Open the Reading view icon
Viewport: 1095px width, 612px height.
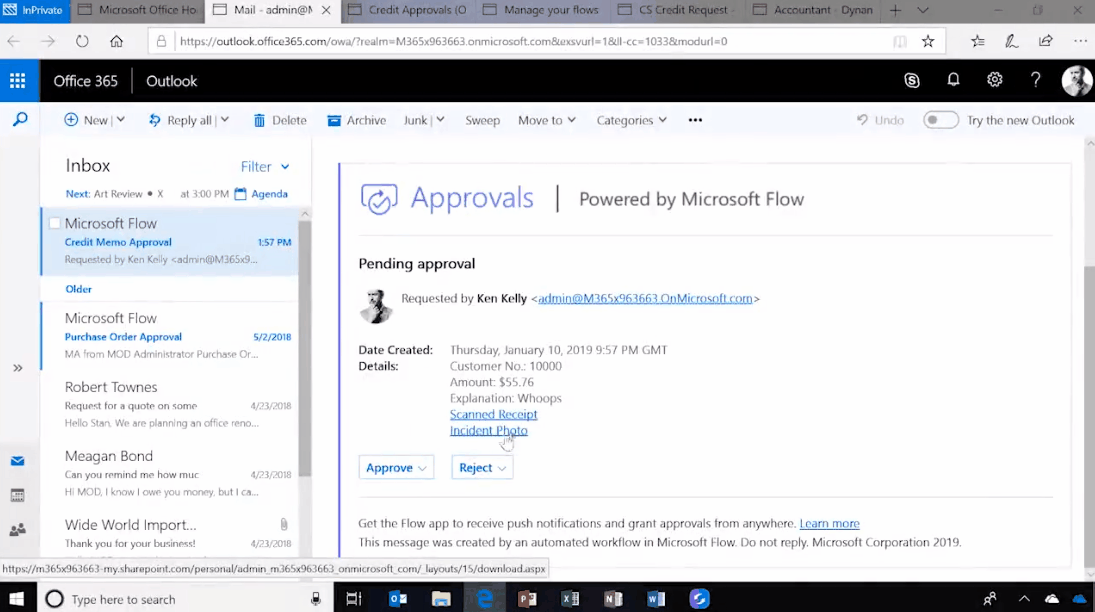tap(899, 41)
